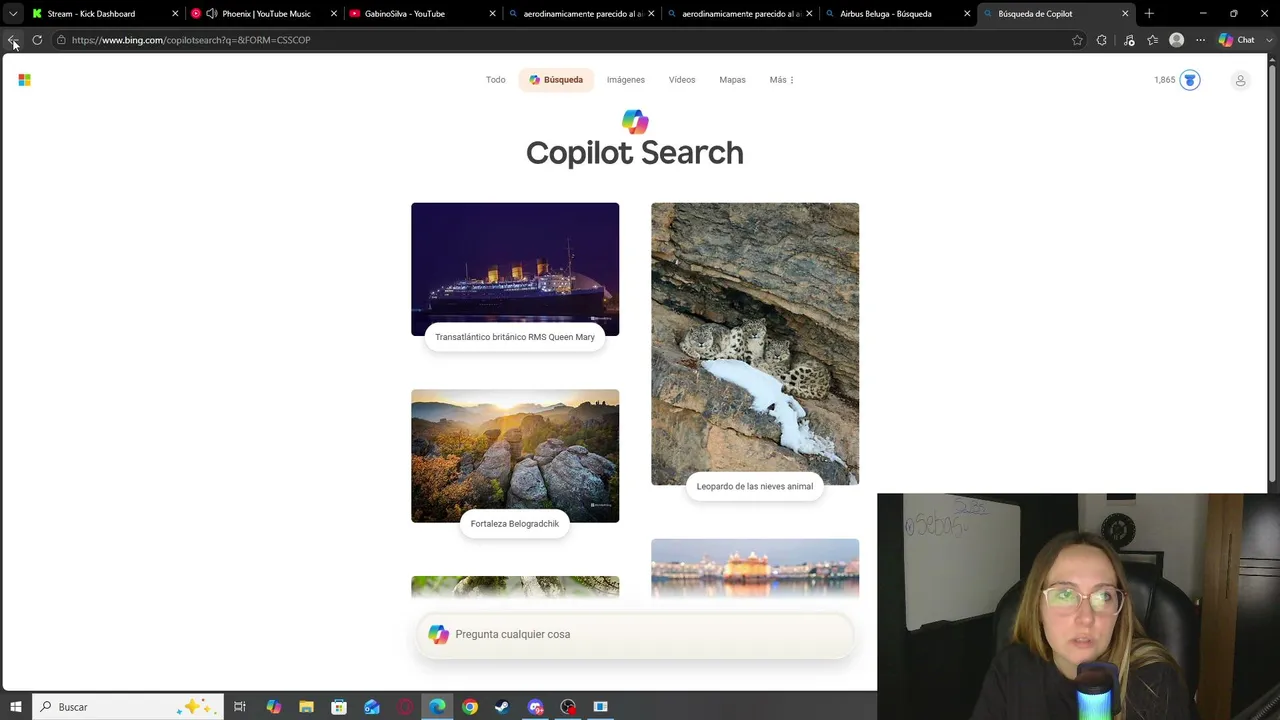Switch to the Phoenix YouTube Music tab
This screenshot has height=720, width=1280.
pyautogui.click(x=265, y=14)
